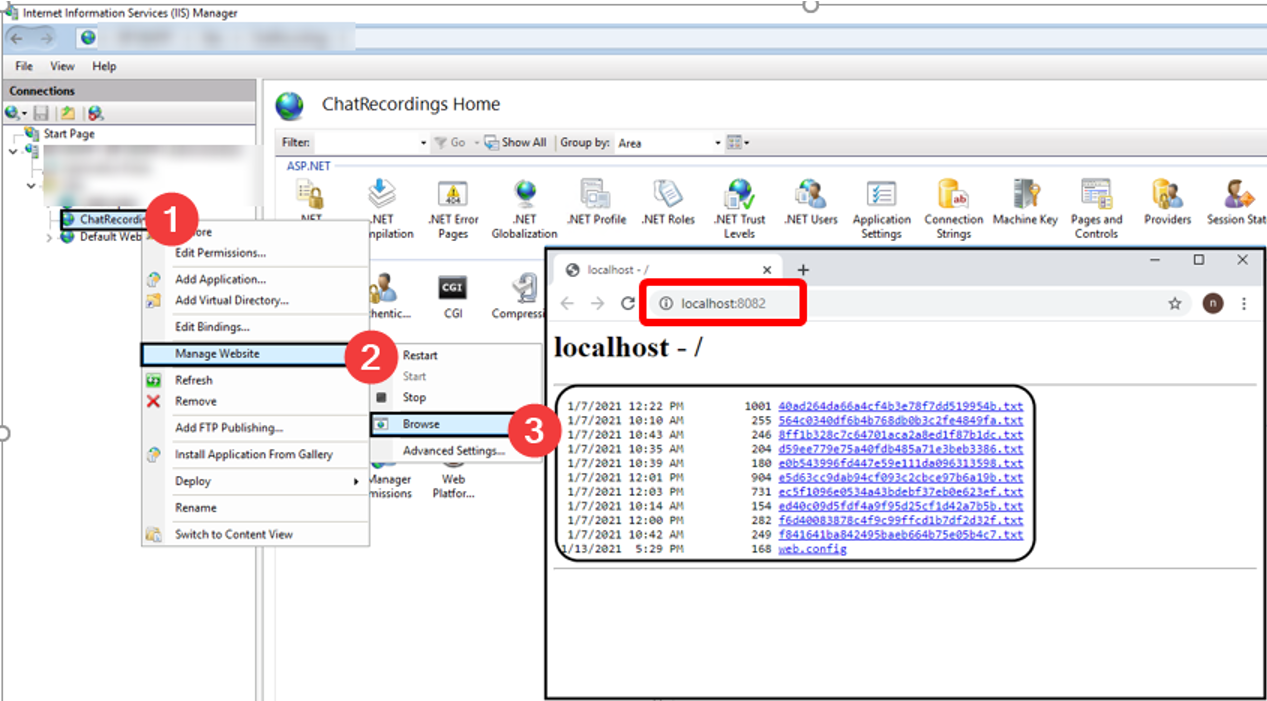Reload the localhost page in browser

(628, 303)
